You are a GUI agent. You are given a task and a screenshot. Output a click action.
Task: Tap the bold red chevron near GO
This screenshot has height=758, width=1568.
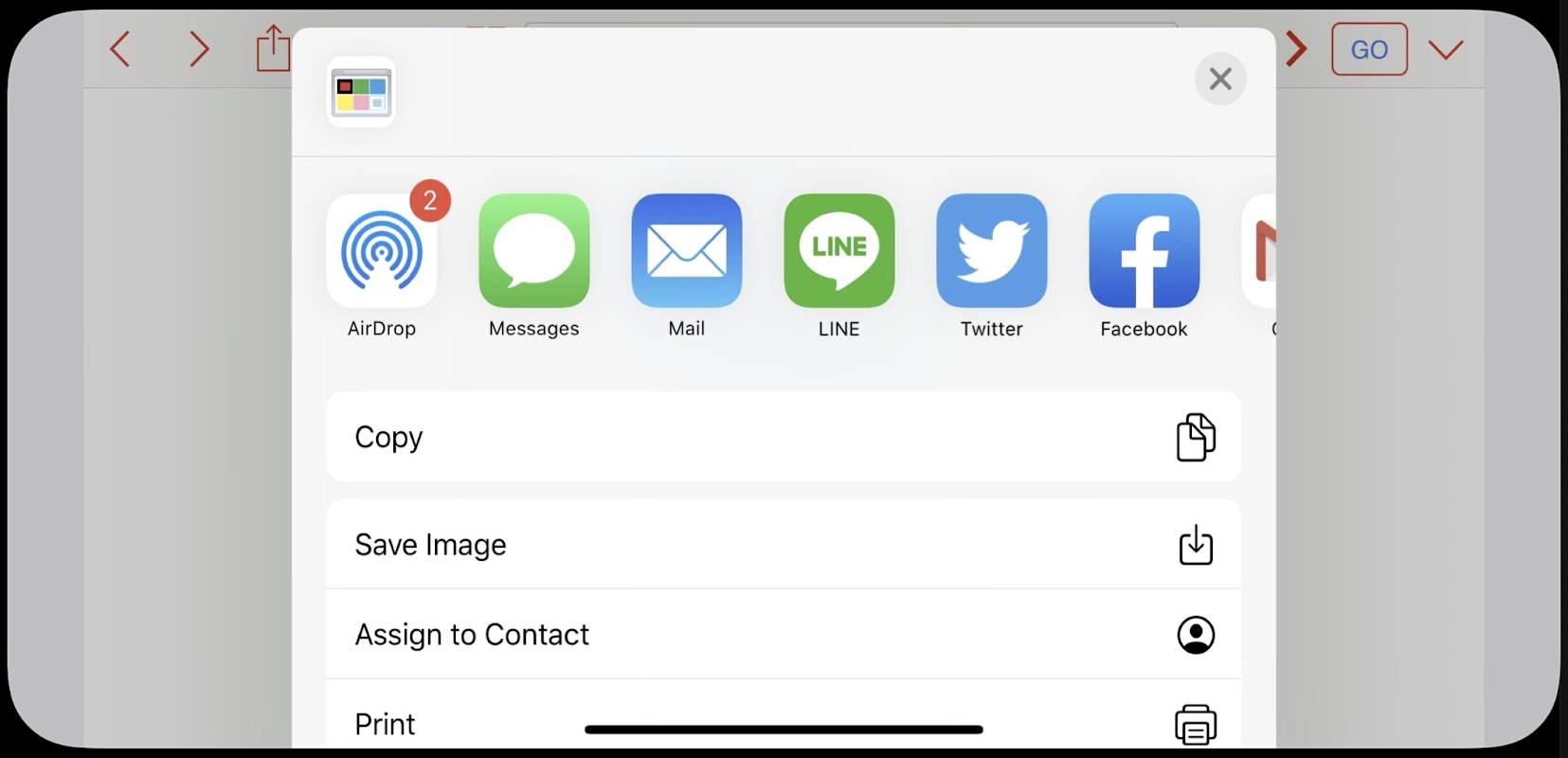click(1295, 49)
